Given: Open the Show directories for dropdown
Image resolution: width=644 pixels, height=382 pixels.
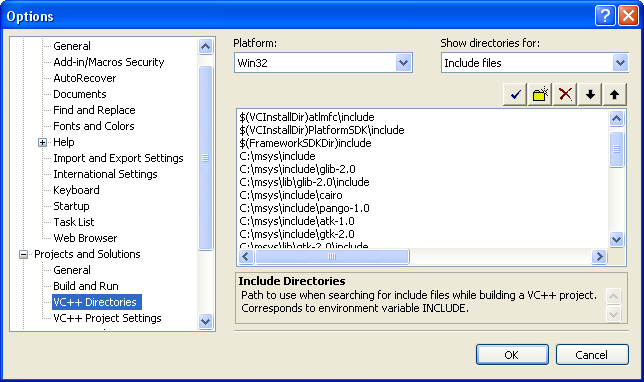Looking at the screenshot, I should coord(620,63).
